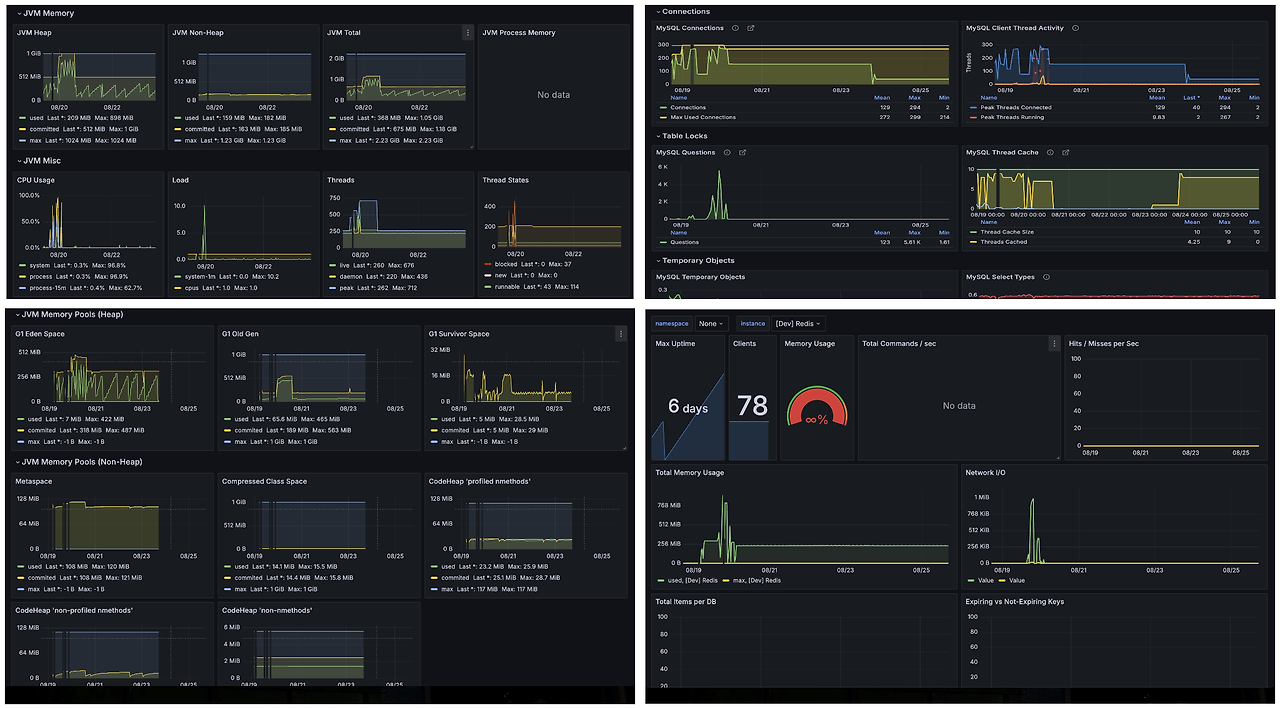Sort MySQL Connections legend by Max
The image size is (1280, 708).
pyautogui.click(x=915, y=98)
